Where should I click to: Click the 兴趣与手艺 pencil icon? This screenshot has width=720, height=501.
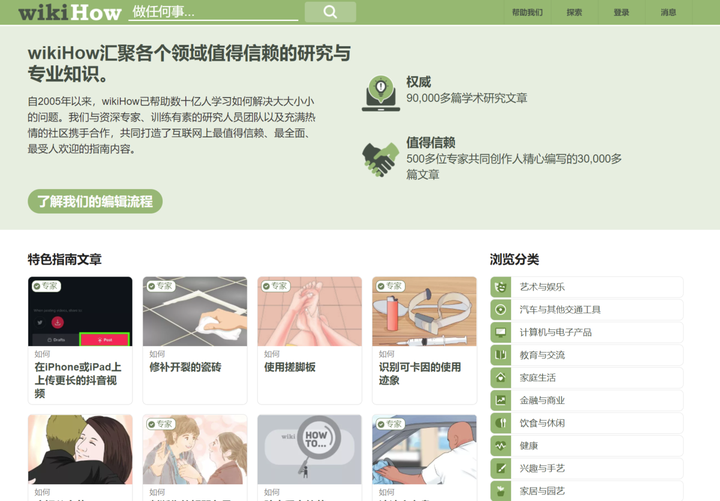click(x=501, y=468)
